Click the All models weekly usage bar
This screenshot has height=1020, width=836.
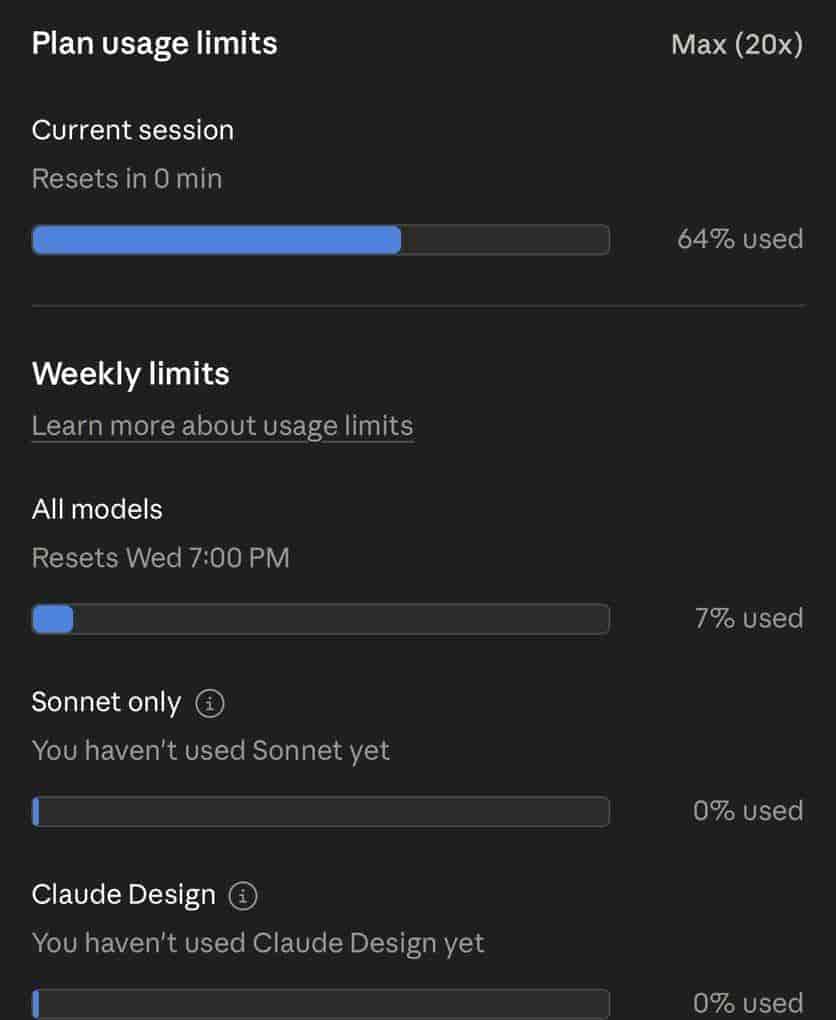tap(320, 619)
